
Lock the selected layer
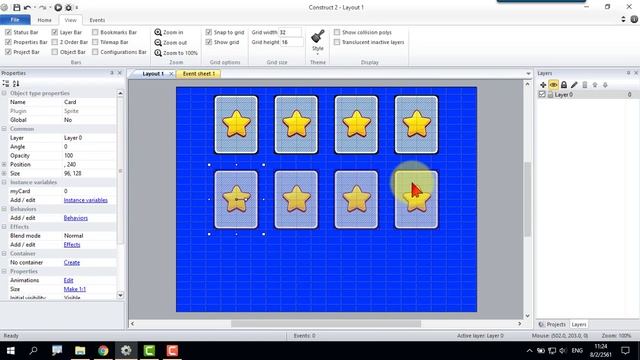tap(564, 85)
